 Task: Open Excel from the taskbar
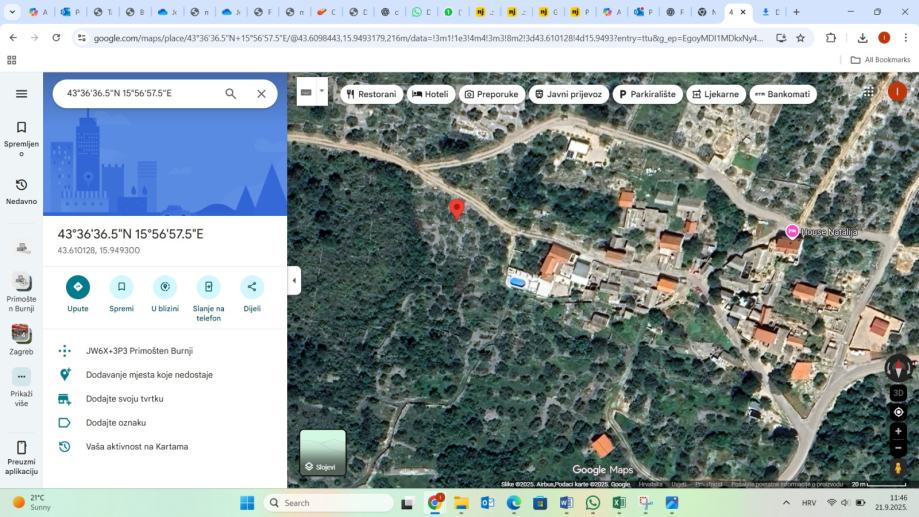pos(619,503)
